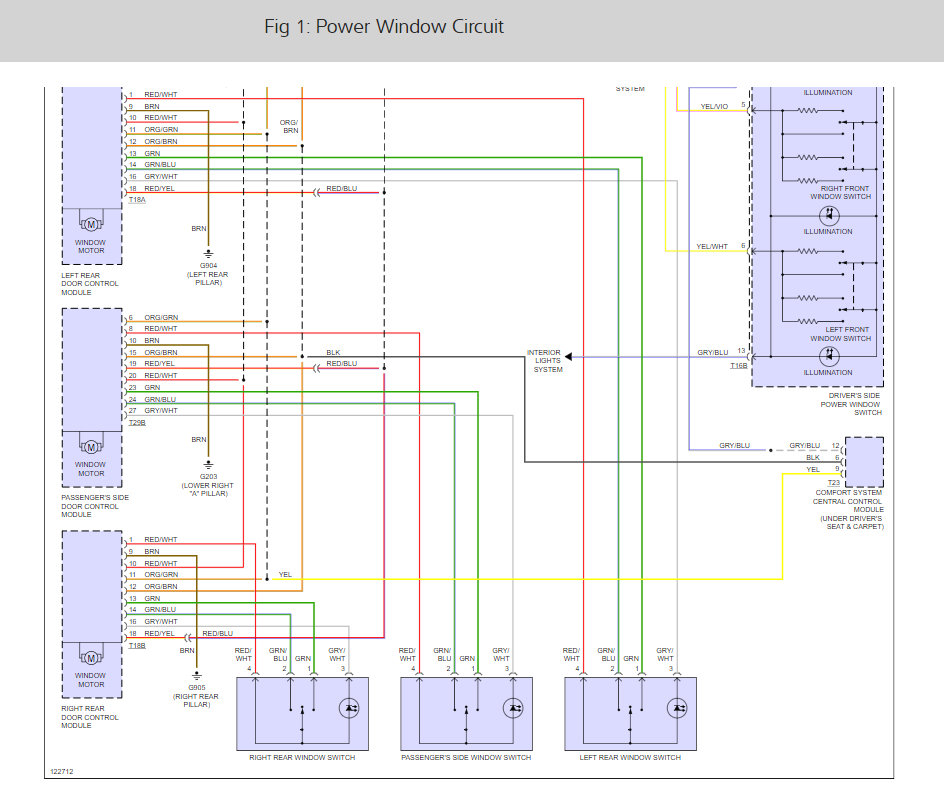Click the '23 GRN' pin on passenger's module

(144, 388)
